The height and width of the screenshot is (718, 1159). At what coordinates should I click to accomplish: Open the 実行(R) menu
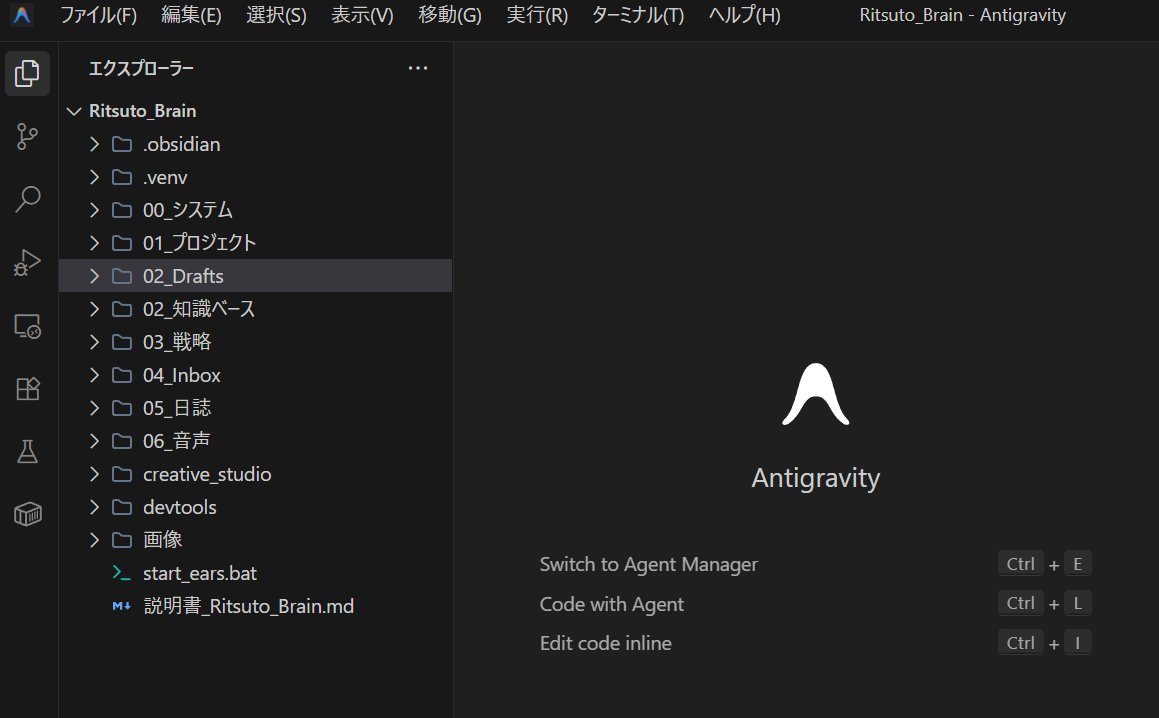click(537, 15)
